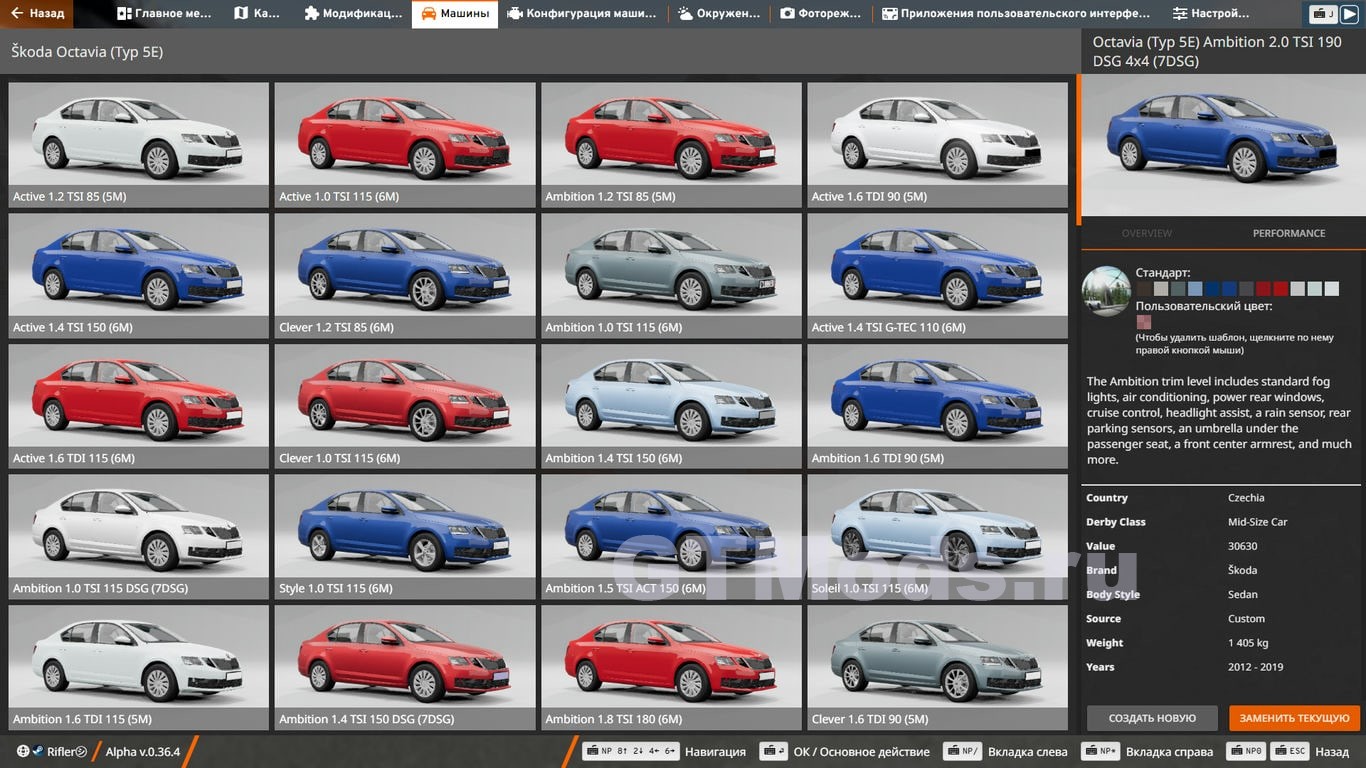This screenshot has height=768, width=1366.
Task: Click the Škoda Octavia (Typ 5E) heading
Action: (x=87, y=52)
